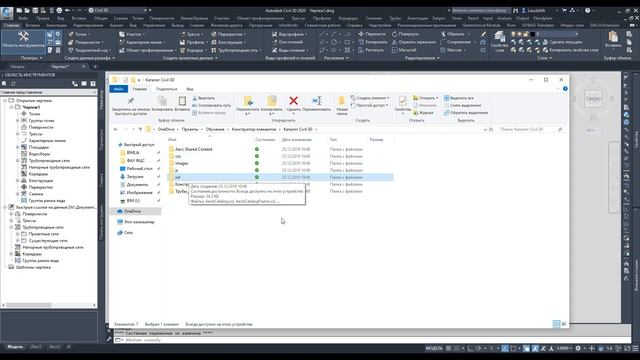Click Участок icon in Civil 3D ribbon
The image size is (640, 360).
[x=122, y=34]
